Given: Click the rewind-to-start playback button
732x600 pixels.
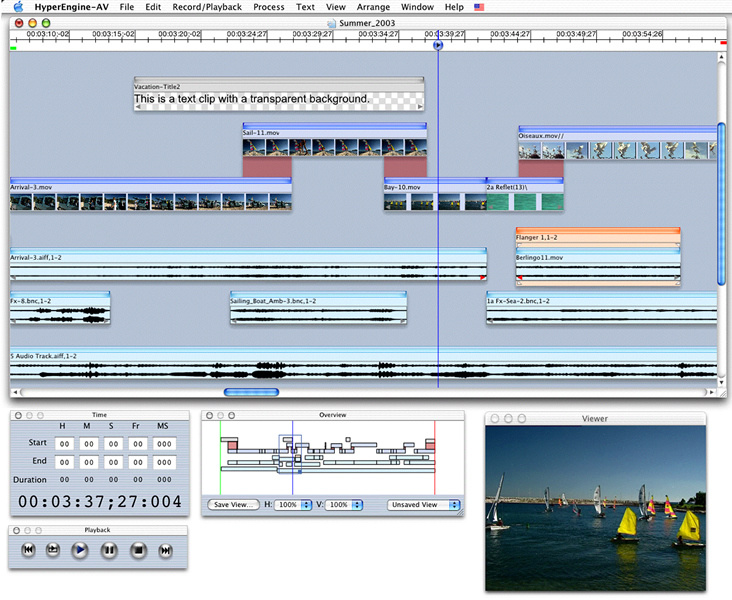Looking at the screenshot, I should pos(27,550).
